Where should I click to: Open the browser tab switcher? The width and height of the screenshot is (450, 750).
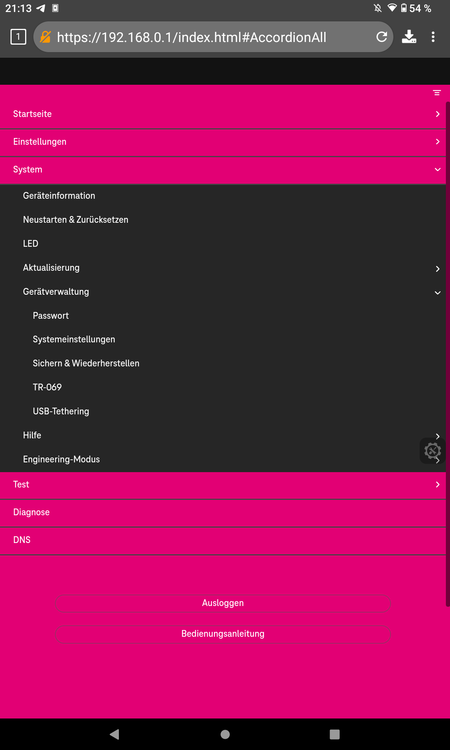pos(18,37)
